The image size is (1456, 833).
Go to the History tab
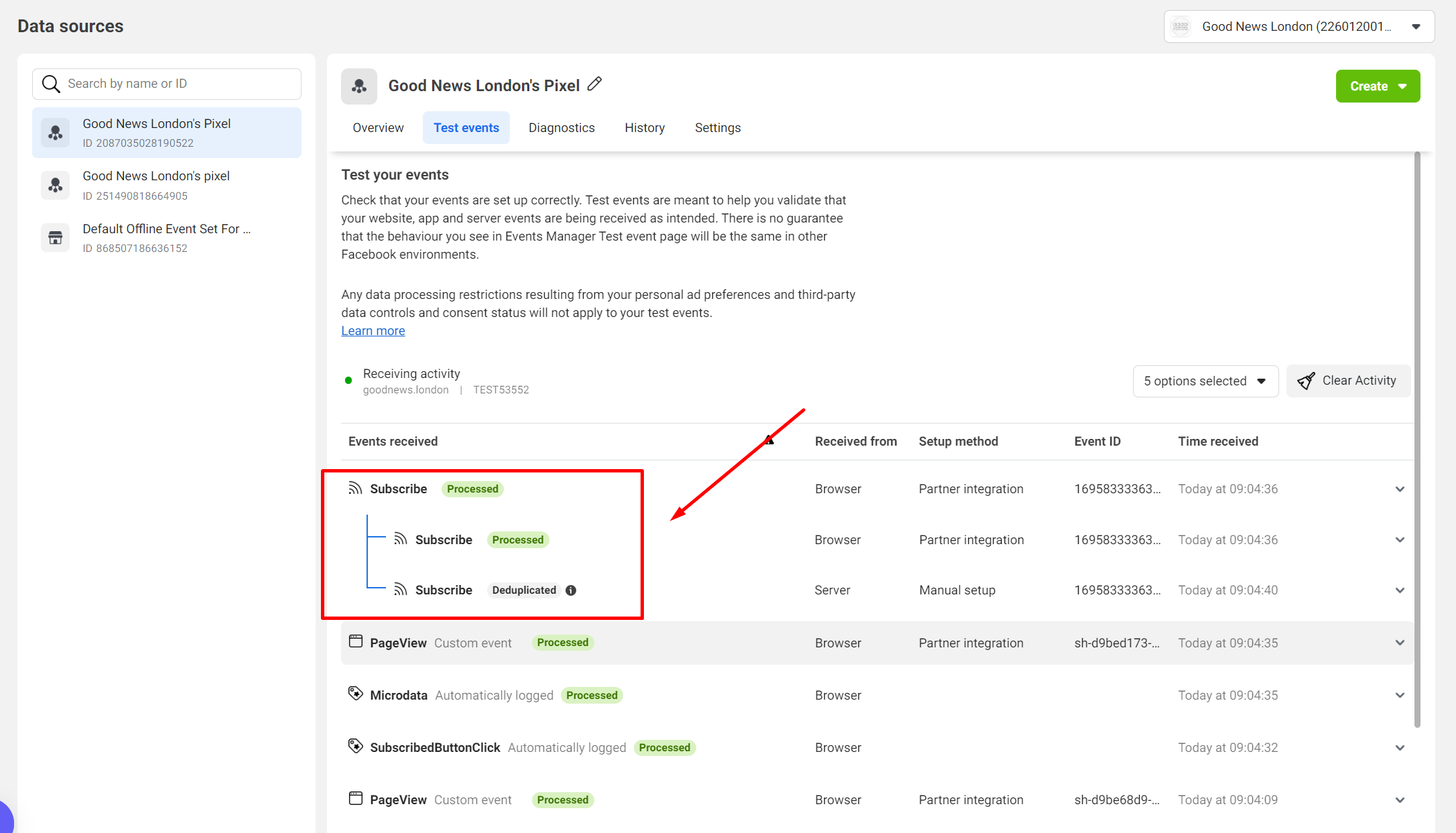[645, 127]
